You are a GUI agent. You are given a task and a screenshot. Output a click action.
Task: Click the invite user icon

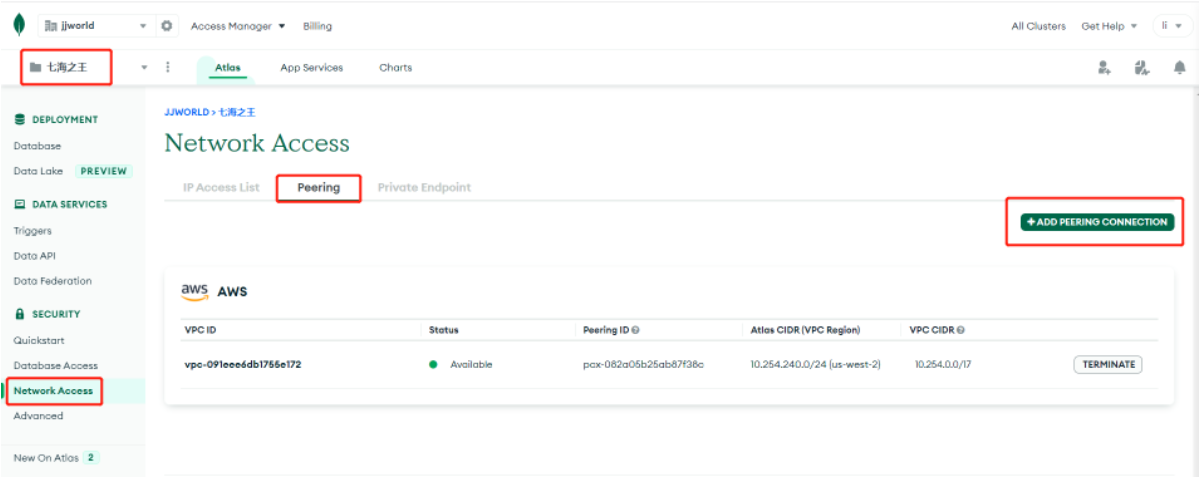[x=1104, y=67]
